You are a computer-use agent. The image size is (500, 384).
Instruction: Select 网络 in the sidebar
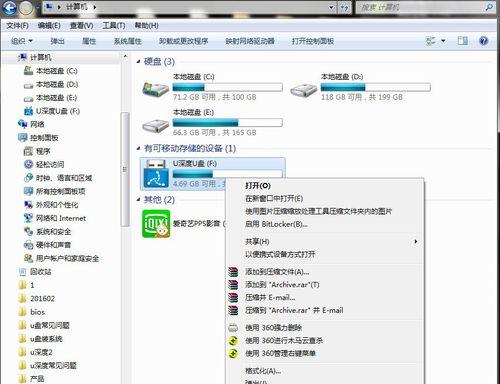tap(37, 124)
